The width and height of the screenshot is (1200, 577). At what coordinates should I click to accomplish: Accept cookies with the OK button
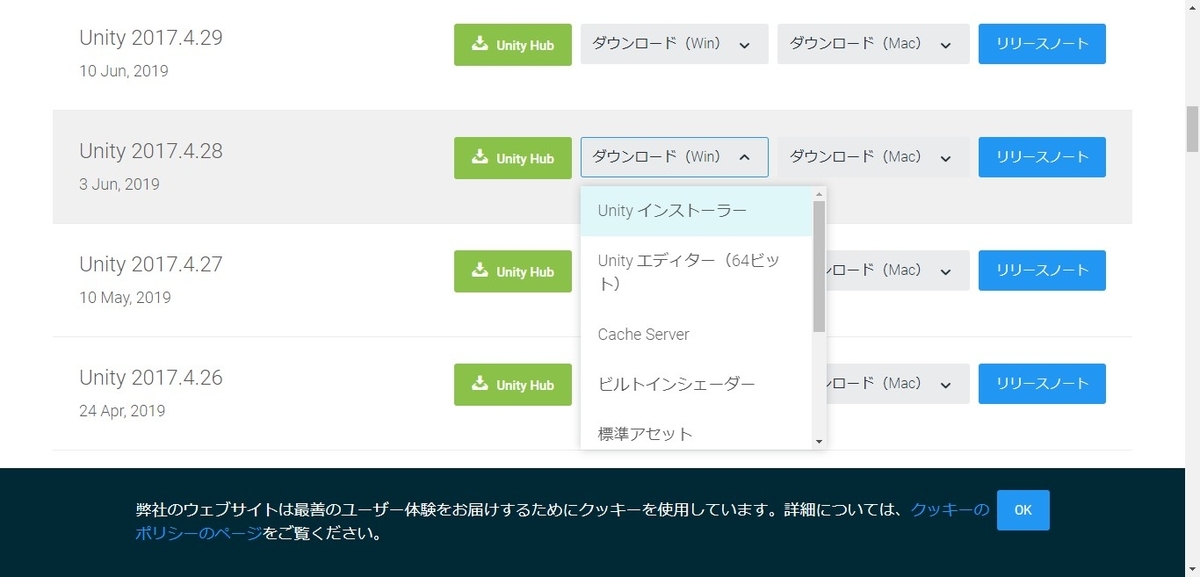point(1023,510)
